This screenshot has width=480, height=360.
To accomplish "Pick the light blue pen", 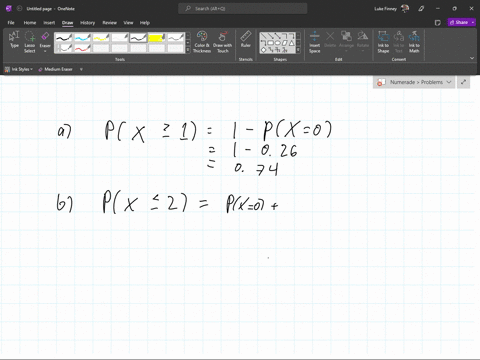I will 82,38.
